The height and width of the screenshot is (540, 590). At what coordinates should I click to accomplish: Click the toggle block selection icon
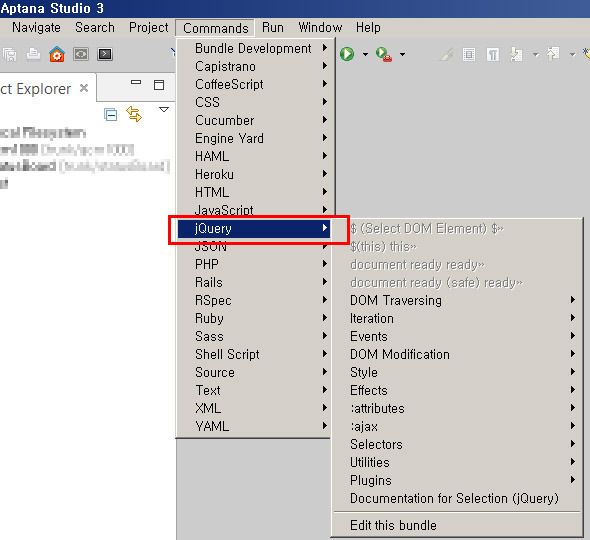tap(469, 55)
